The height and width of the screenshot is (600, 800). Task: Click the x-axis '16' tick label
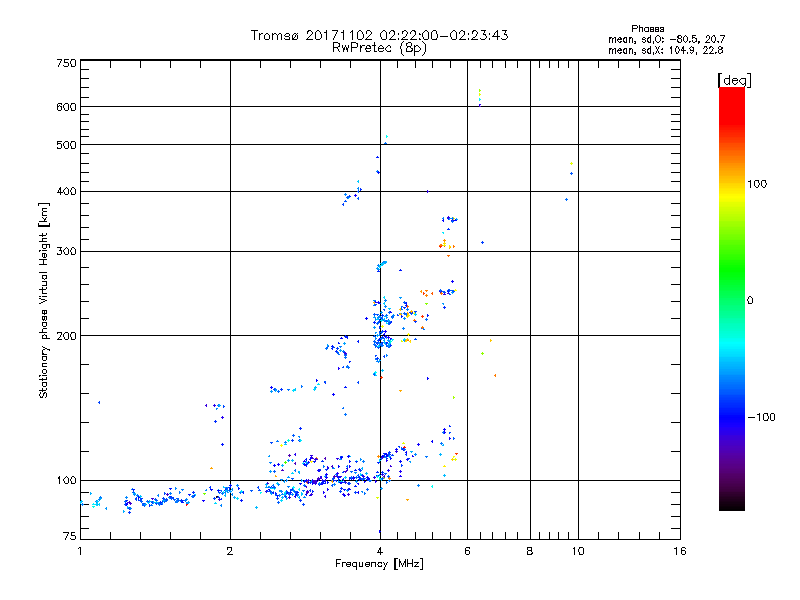[680, 551]
